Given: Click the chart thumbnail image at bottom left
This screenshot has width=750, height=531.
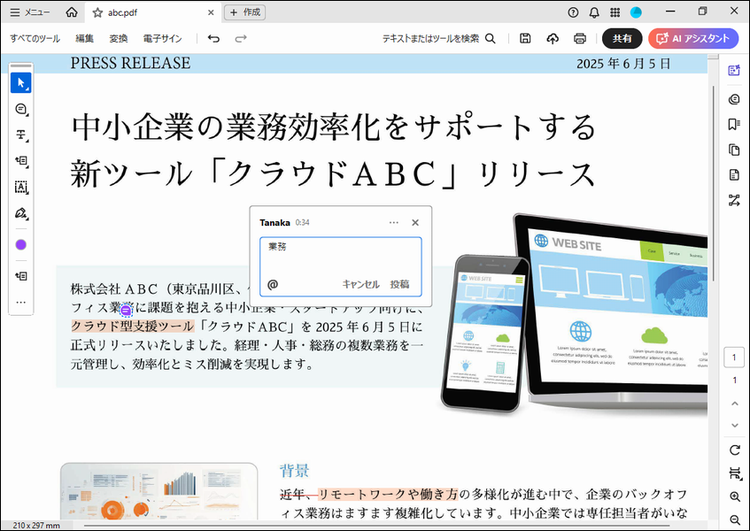Looking at the screenshot, I should point(159,491).
